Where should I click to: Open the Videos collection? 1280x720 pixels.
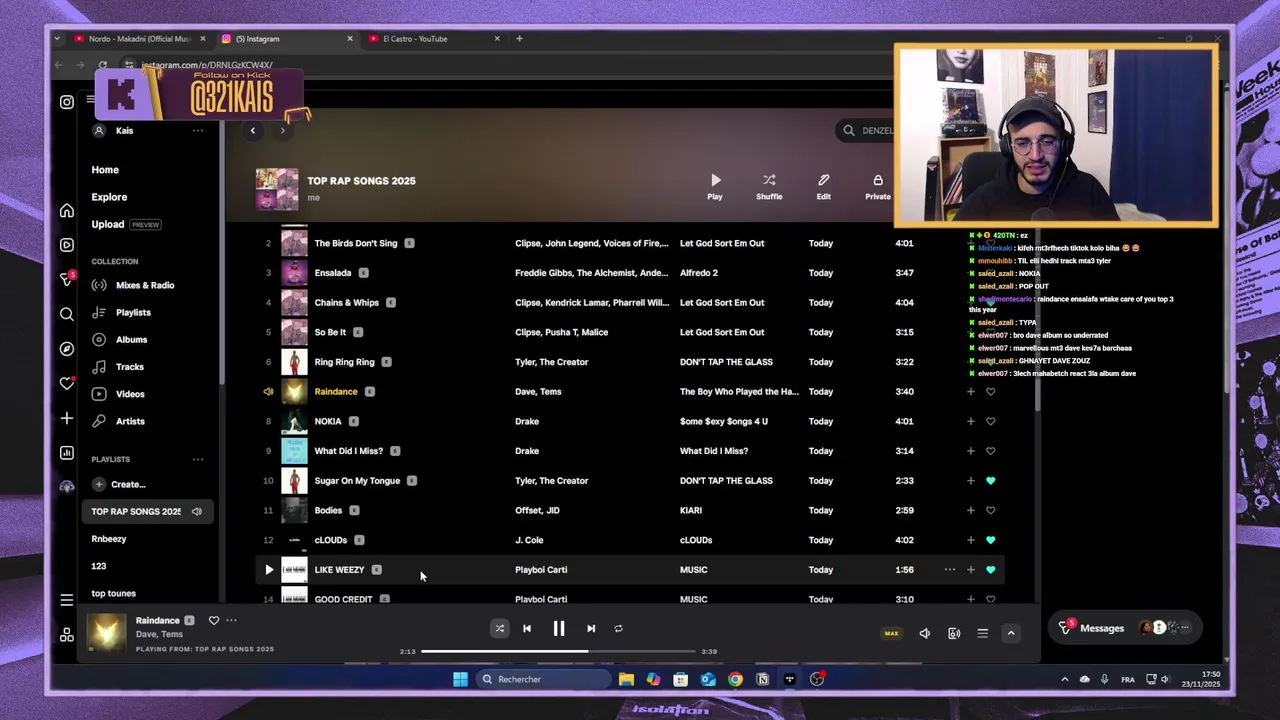pos(130,394)
